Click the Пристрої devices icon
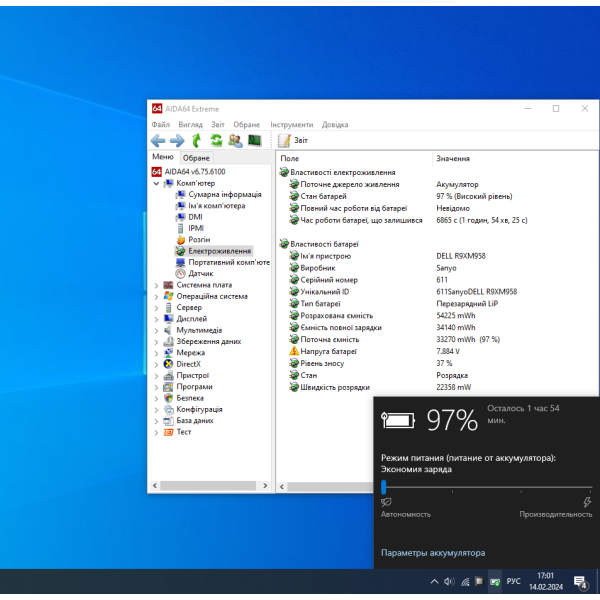This screenshot has height=600, width=600. tap(168, 375)
